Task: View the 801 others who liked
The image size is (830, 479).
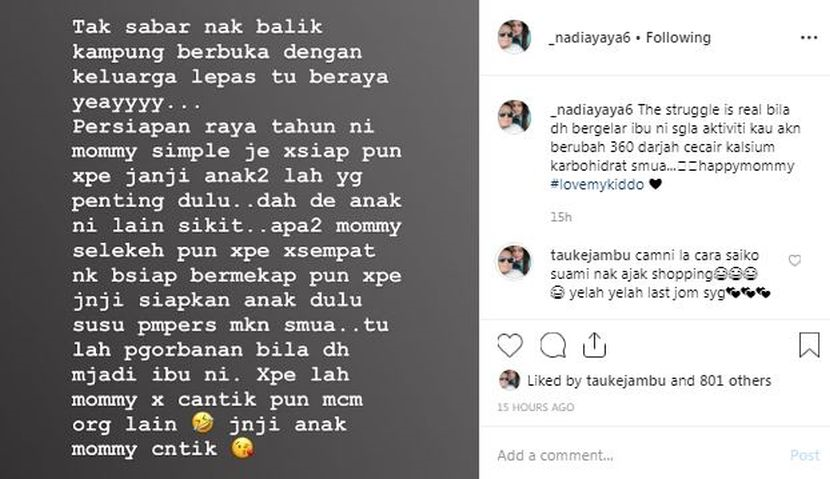Action: [x=735, y=381]
